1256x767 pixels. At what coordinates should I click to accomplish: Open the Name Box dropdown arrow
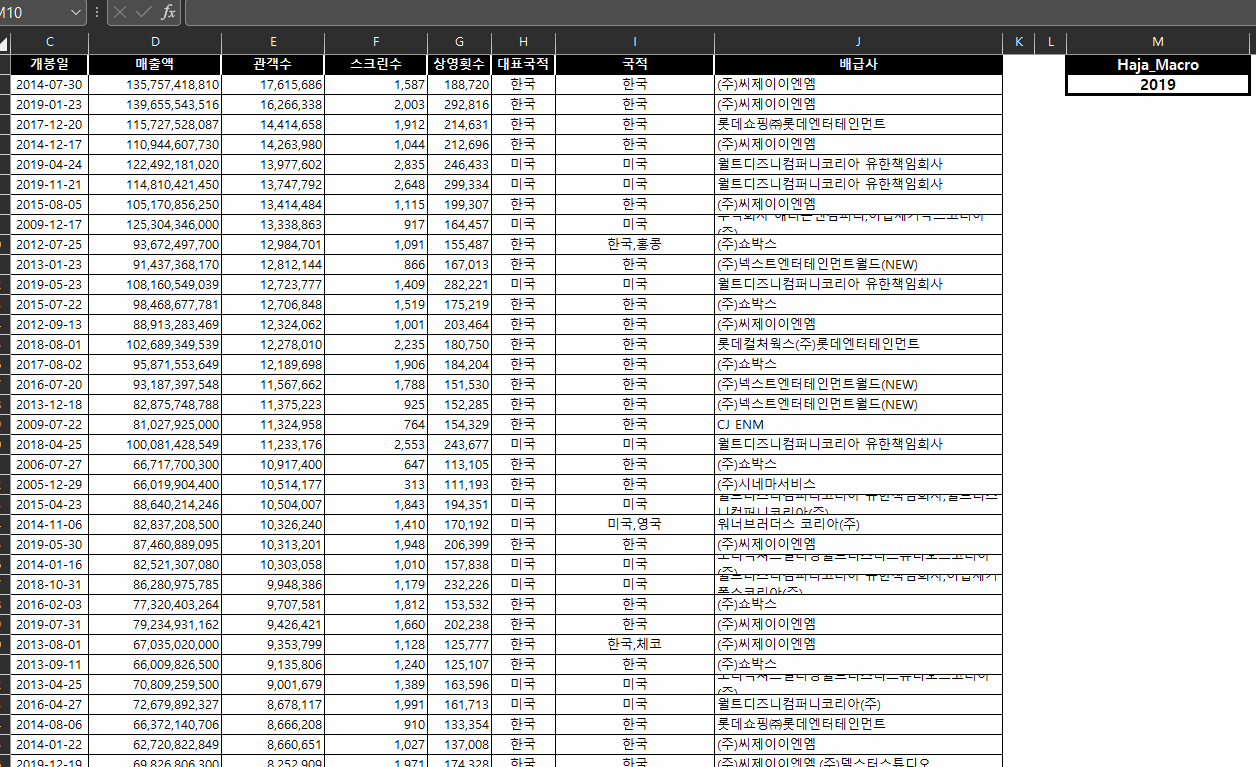[x=77, y=12]
